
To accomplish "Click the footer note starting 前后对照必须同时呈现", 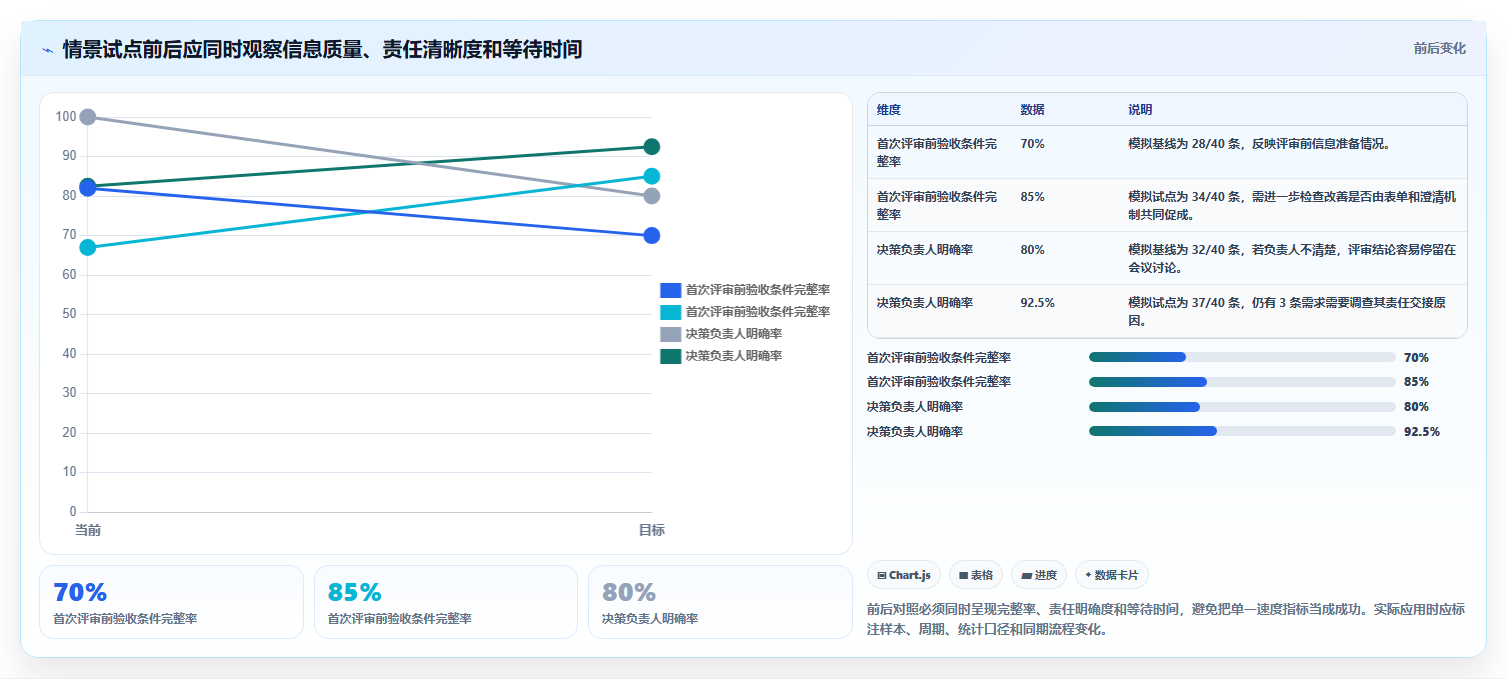I will (x=1166, y=620).
